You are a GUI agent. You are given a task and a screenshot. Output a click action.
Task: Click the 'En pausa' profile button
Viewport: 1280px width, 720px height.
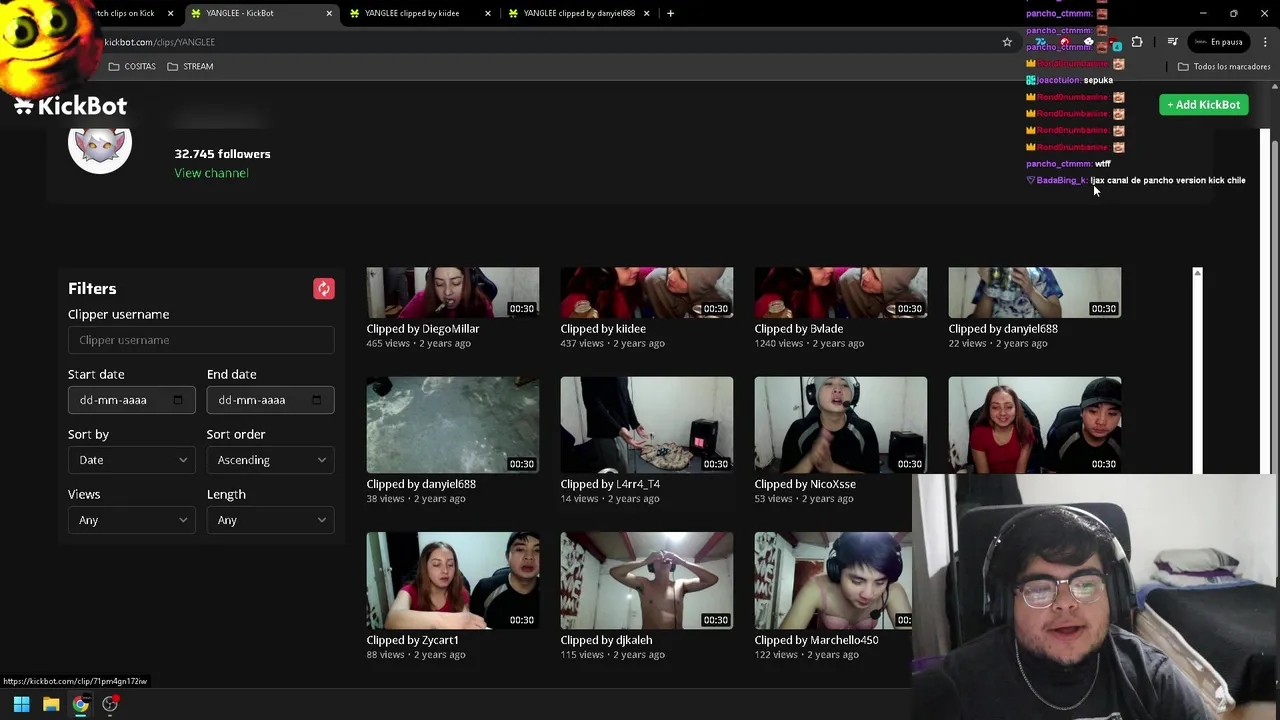click(1218, 42)
